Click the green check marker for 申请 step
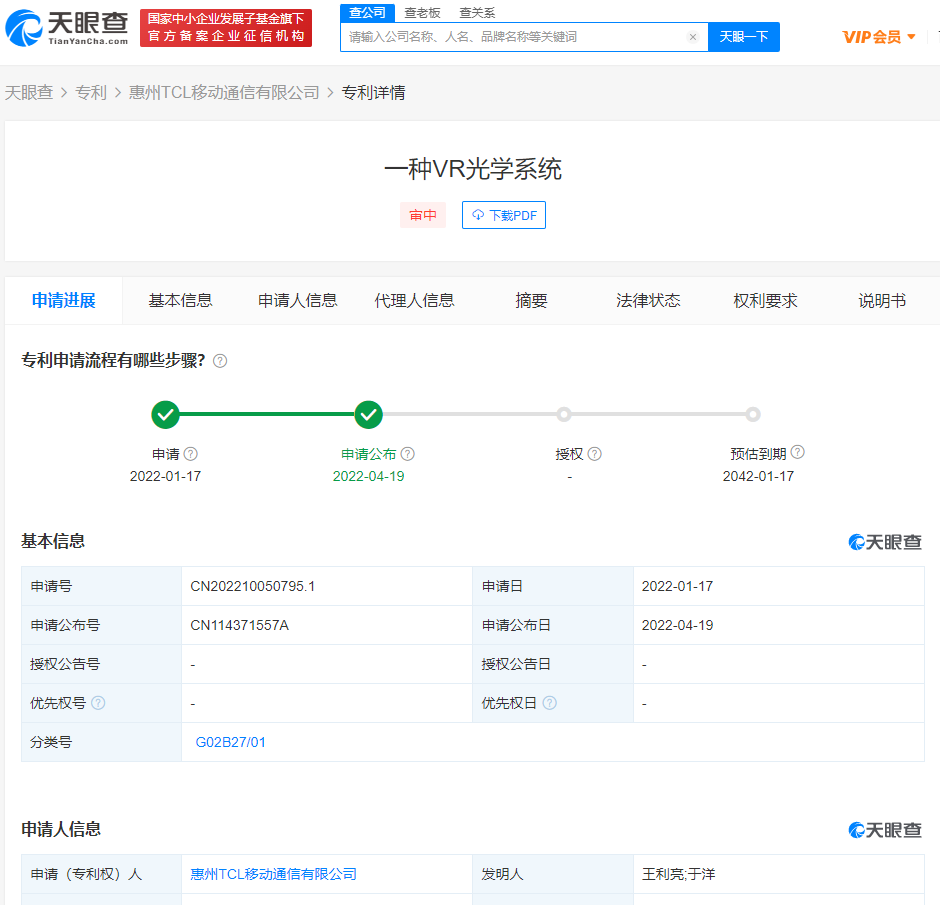The image size is (940, 905). coord(165,414)
